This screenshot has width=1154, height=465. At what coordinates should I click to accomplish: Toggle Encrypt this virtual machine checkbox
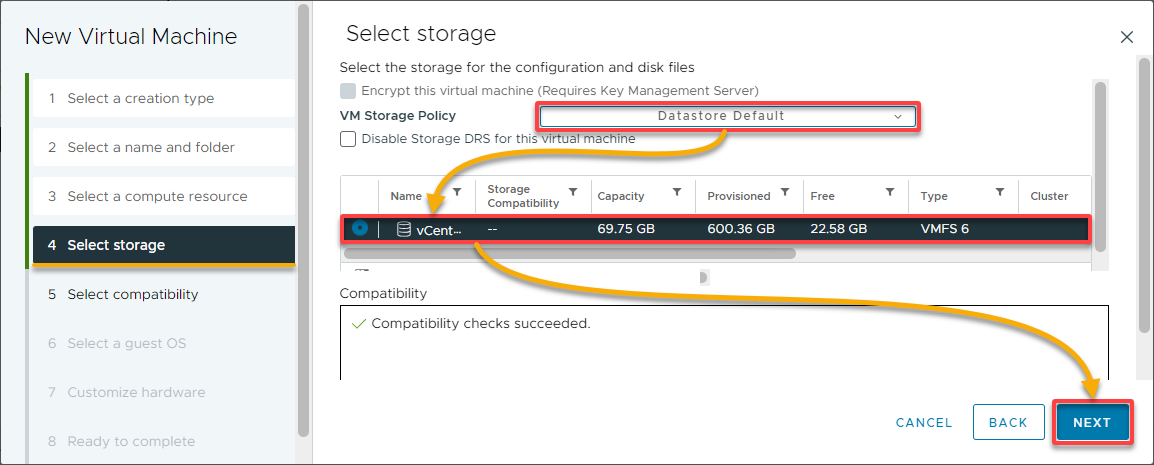[347, 90]
